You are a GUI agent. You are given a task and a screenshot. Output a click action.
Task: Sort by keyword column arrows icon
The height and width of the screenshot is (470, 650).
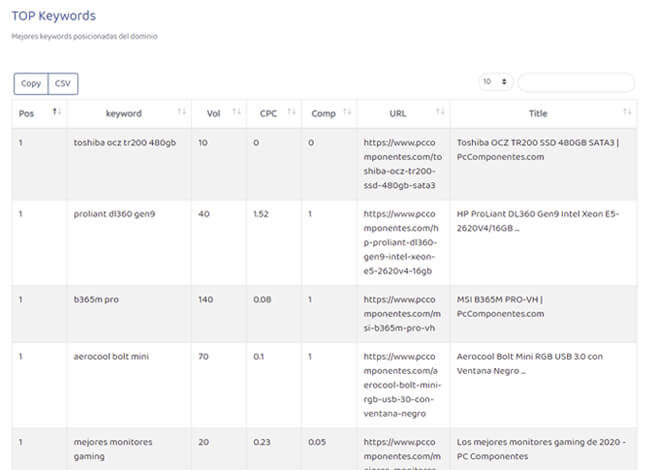pyautogui.click(x=182, y=111)
